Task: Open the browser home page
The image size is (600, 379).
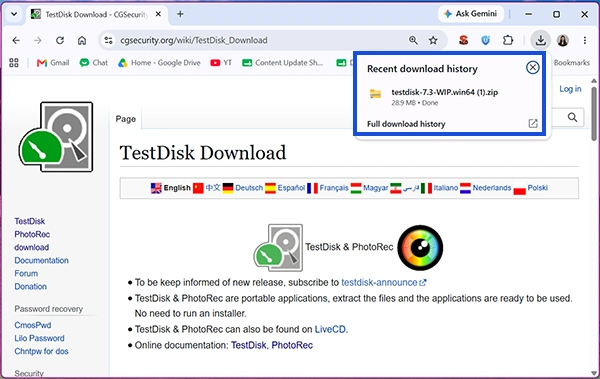Action: coord(82,40)
